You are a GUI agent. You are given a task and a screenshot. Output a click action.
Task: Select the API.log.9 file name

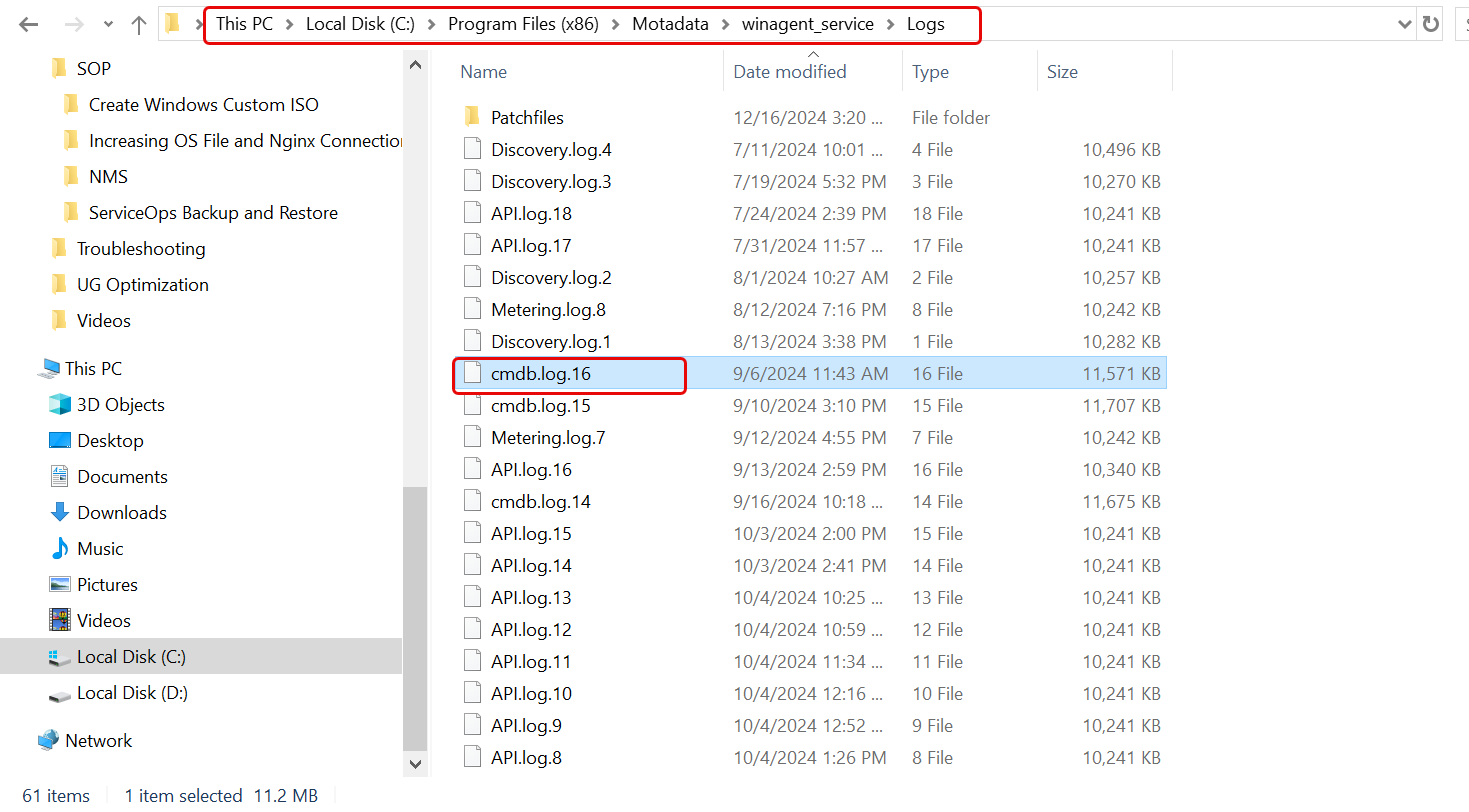(x=526, y=726)
